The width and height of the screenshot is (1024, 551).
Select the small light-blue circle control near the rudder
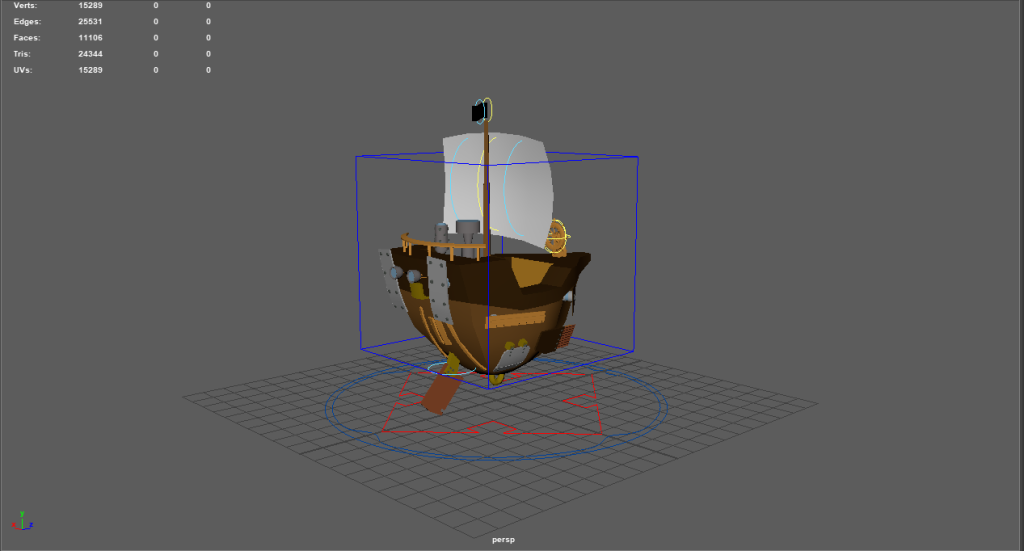[x=452, y=369]
